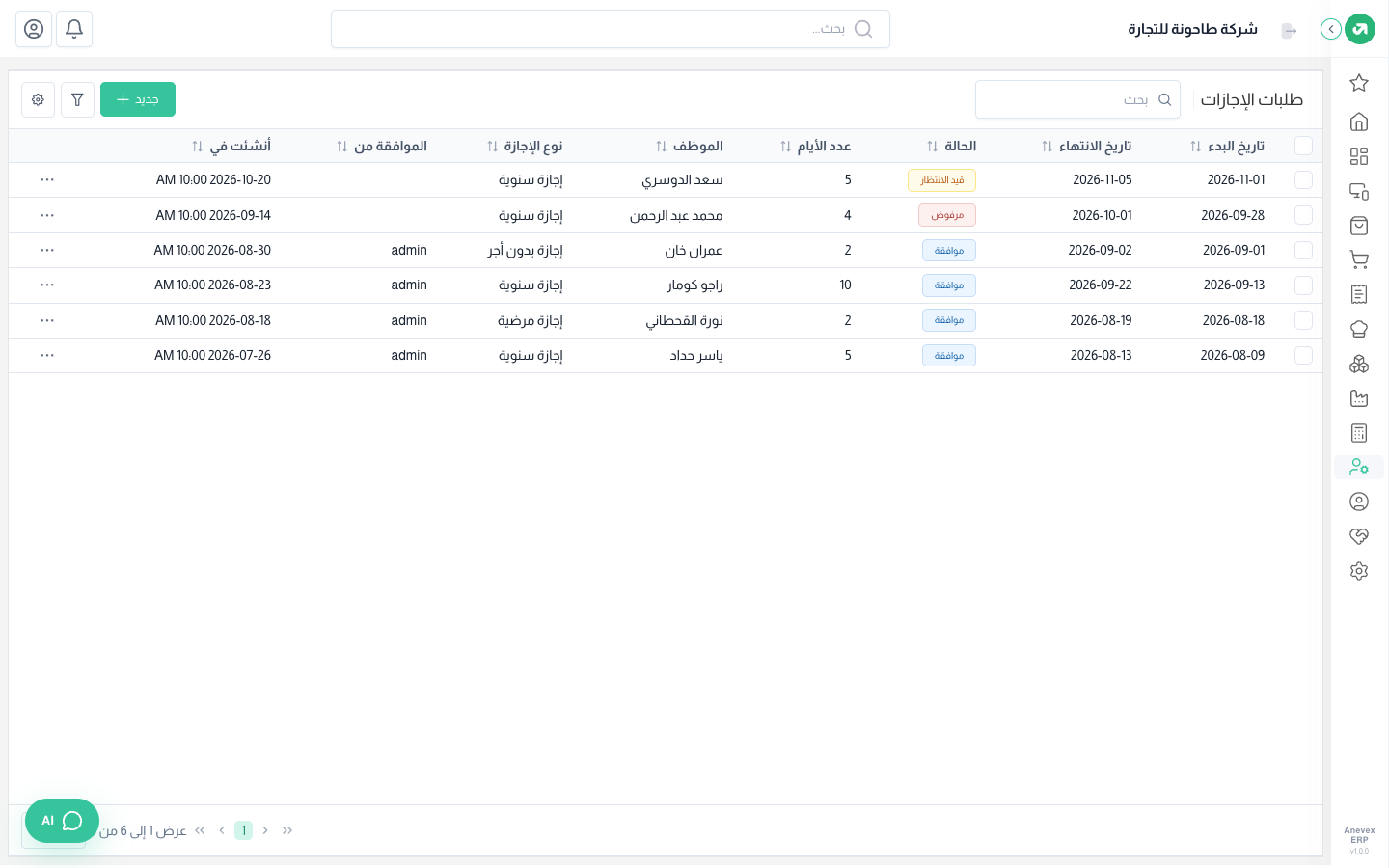Open table settings gear beside the filter
Image resolution: width=1389 pixels, height=868 pixels.
[38, 99]
